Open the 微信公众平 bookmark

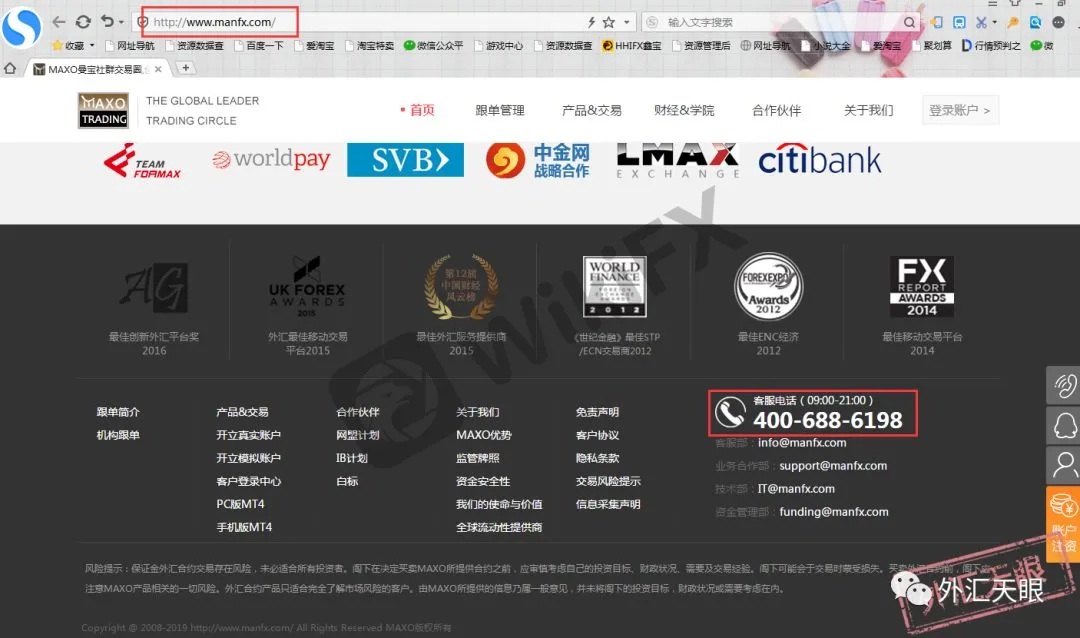pos(433,45)
